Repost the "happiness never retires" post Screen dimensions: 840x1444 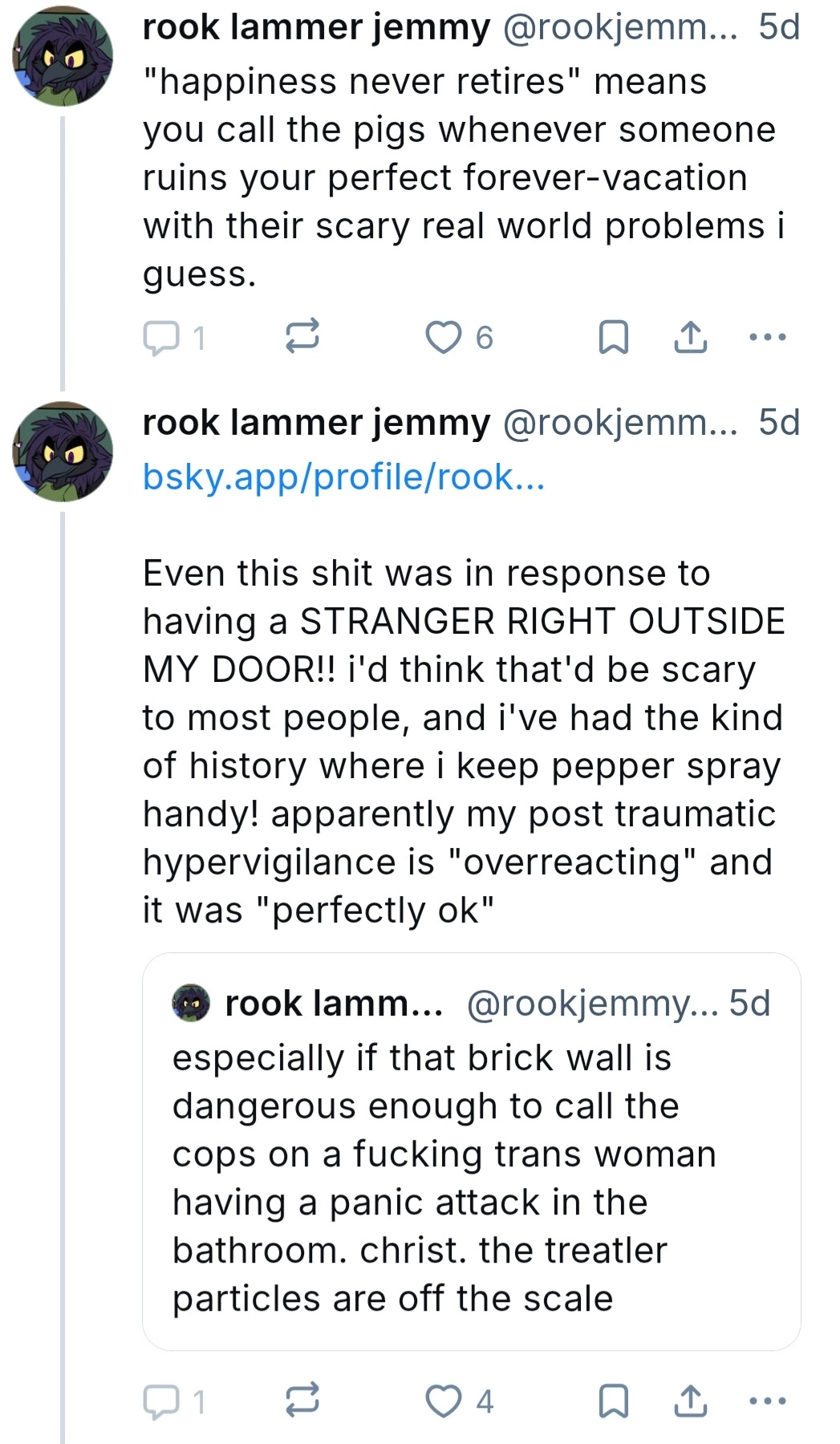303,336
